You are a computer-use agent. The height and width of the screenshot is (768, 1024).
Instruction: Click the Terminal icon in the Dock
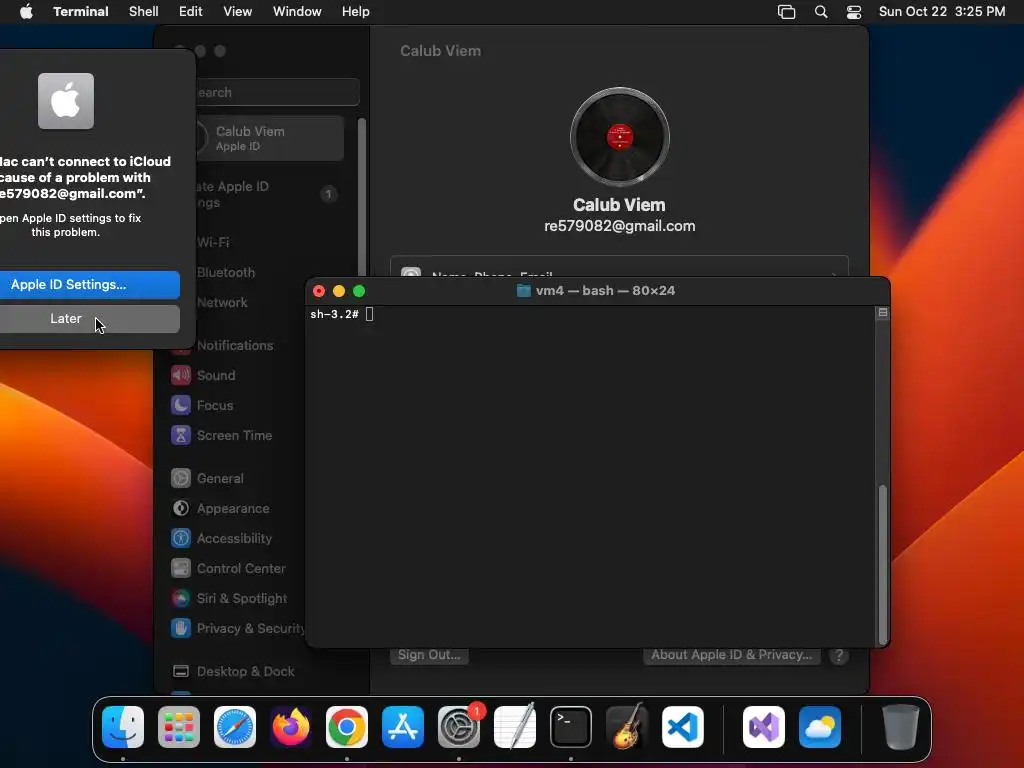coord(571,727)
